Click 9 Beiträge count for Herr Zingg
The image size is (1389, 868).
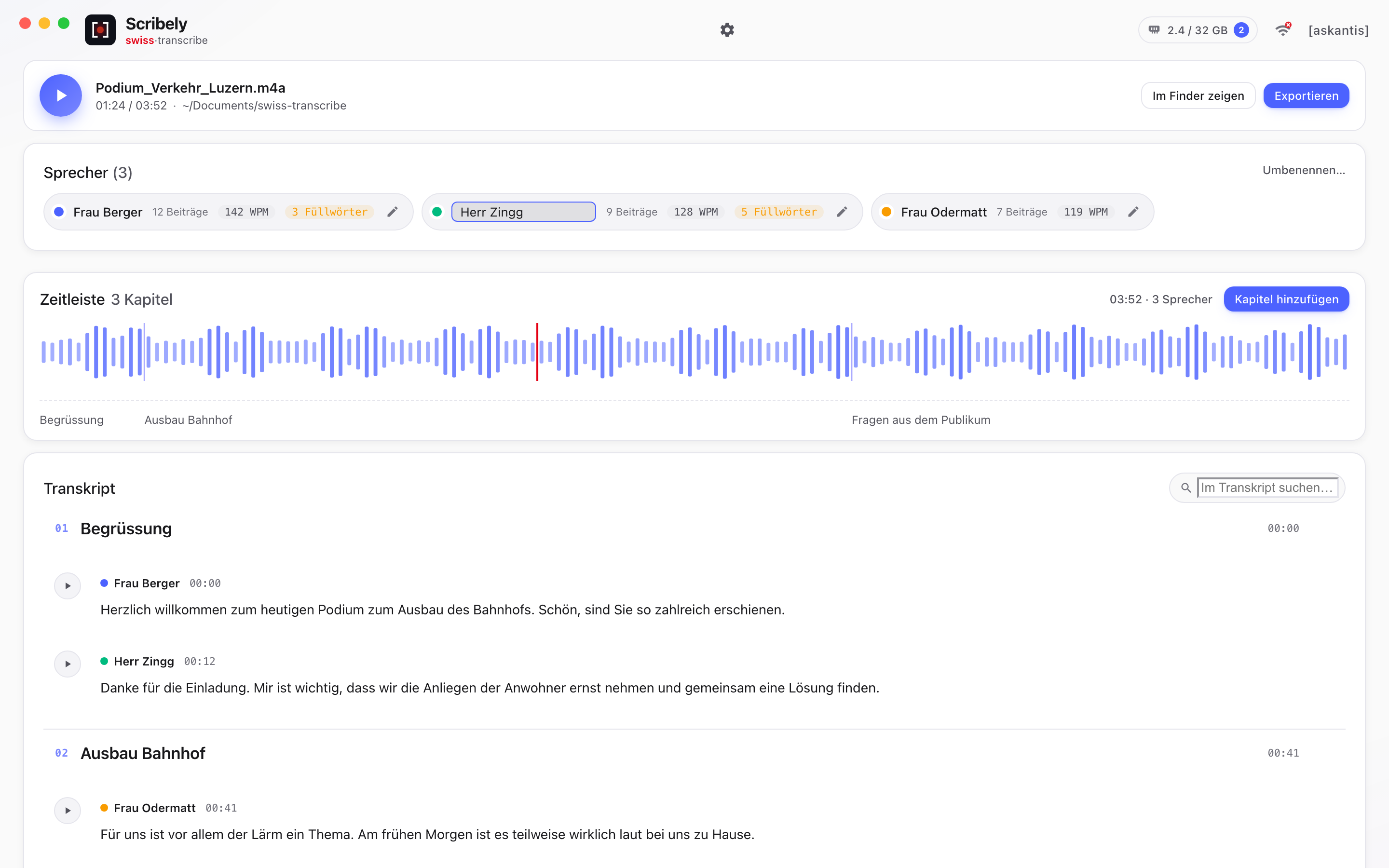(631, 212)
